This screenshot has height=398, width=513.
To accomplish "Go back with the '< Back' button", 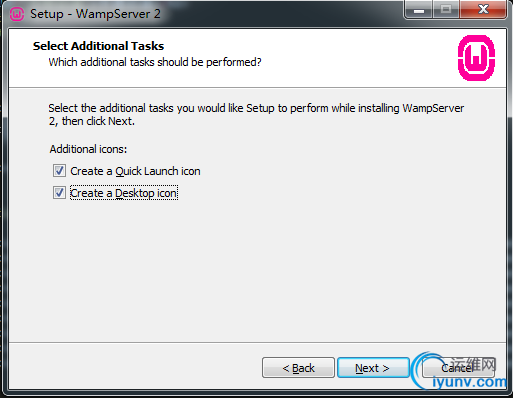I will pos(298,368).
